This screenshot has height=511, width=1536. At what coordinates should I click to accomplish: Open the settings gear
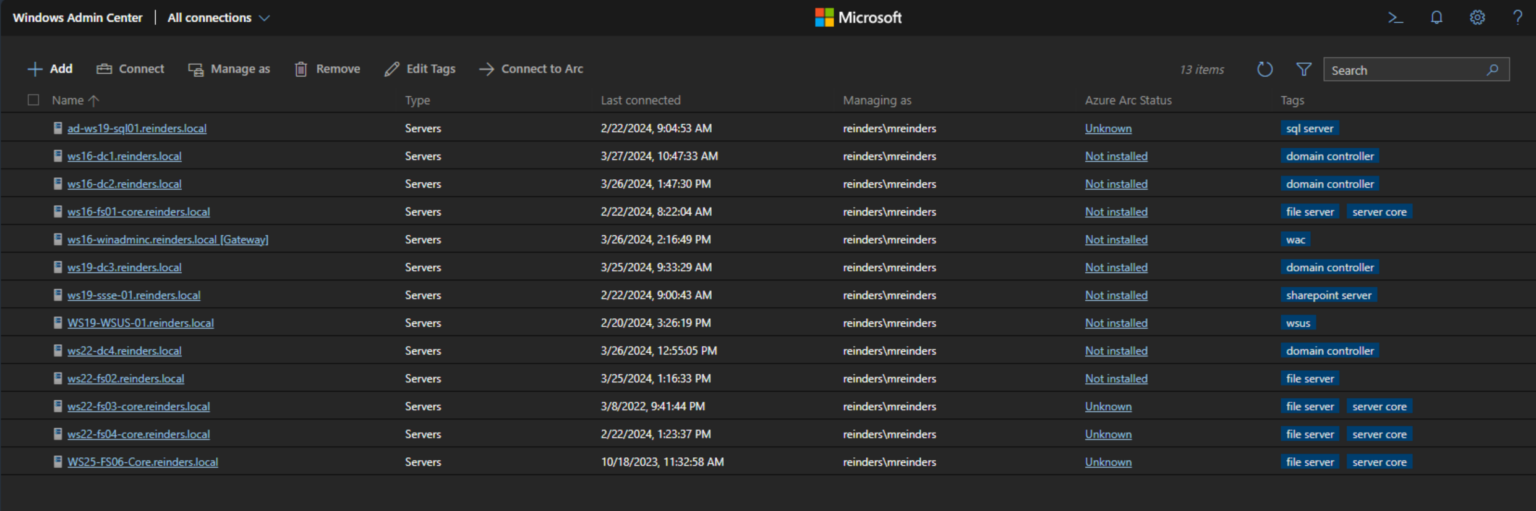(x=1477, y=17)
